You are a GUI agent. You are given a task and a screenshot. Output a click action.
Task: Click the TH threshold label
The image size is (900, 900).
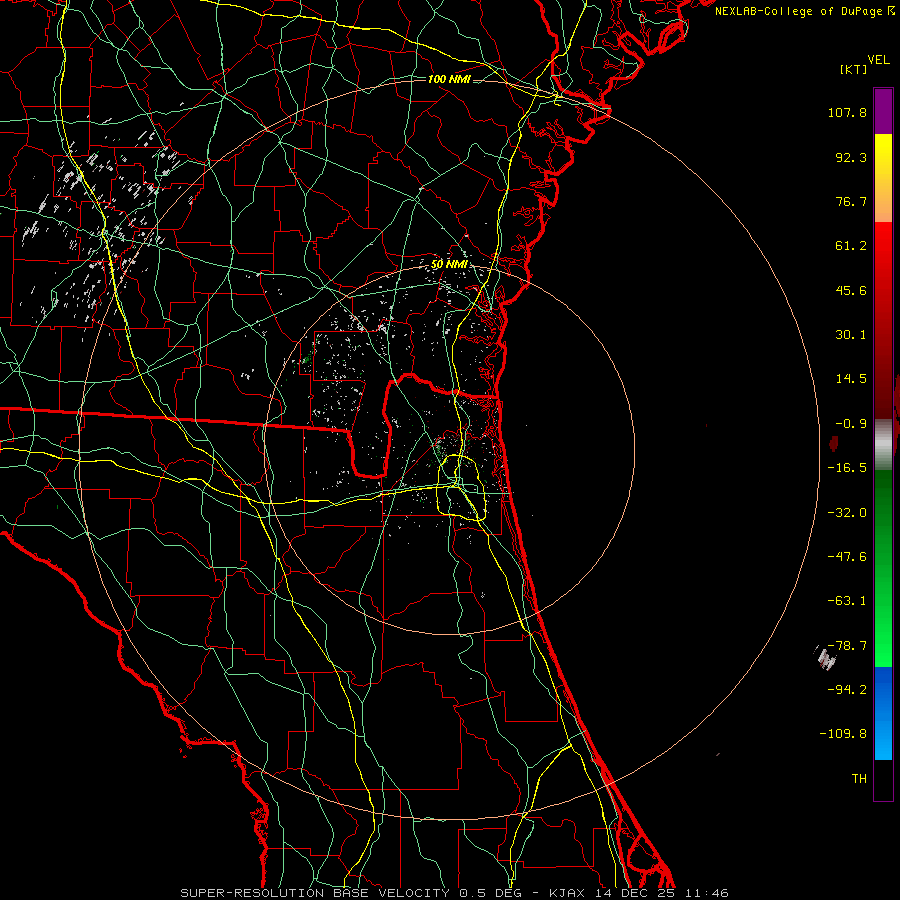[x=859, y=779]
